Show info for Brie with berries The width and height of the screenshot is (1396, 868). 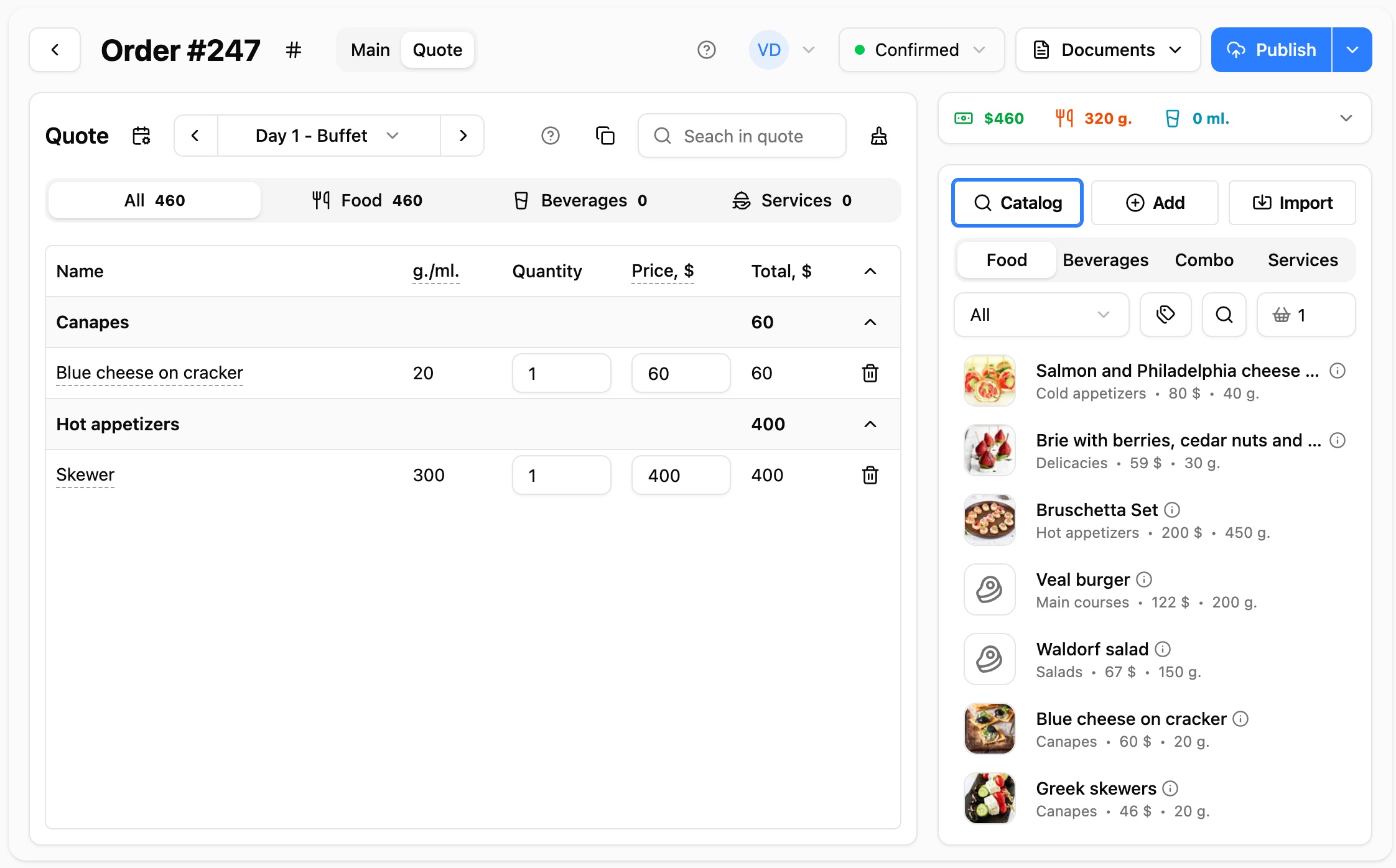tap(1338, 440)
